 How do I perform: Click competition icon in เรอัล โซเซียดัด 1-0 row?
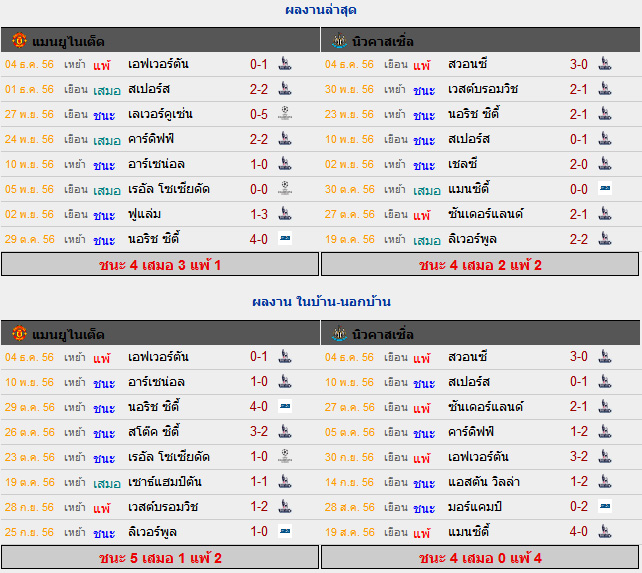(x=285, y=456)
